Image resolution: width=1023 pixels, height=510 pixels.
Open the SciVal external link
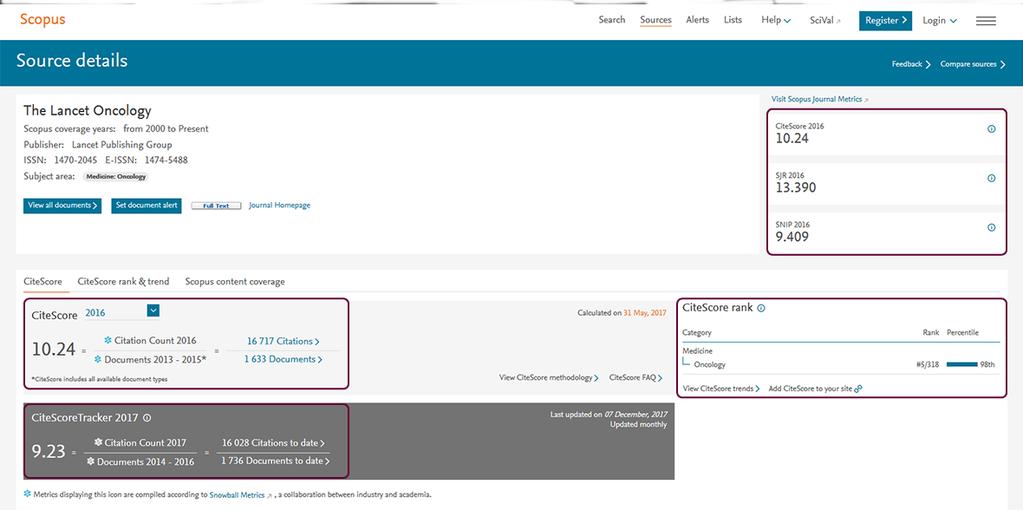coord(825,20)
